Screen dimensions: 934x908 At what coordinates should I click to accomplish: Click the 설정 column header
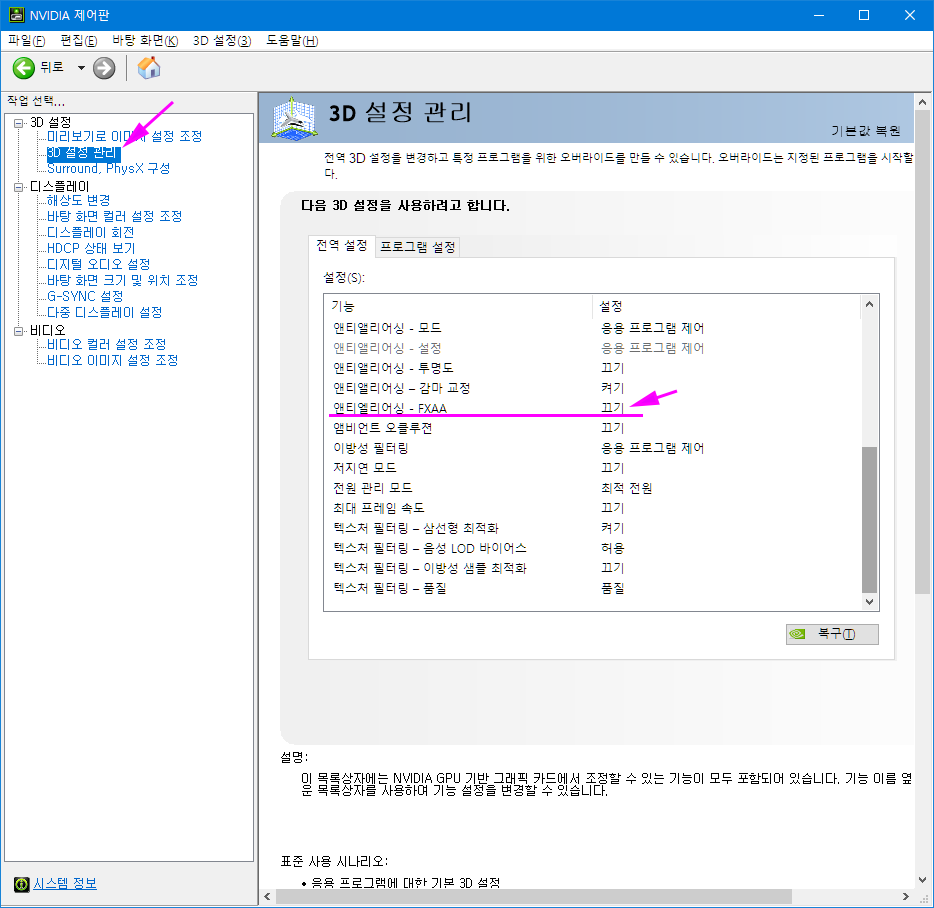727,306
